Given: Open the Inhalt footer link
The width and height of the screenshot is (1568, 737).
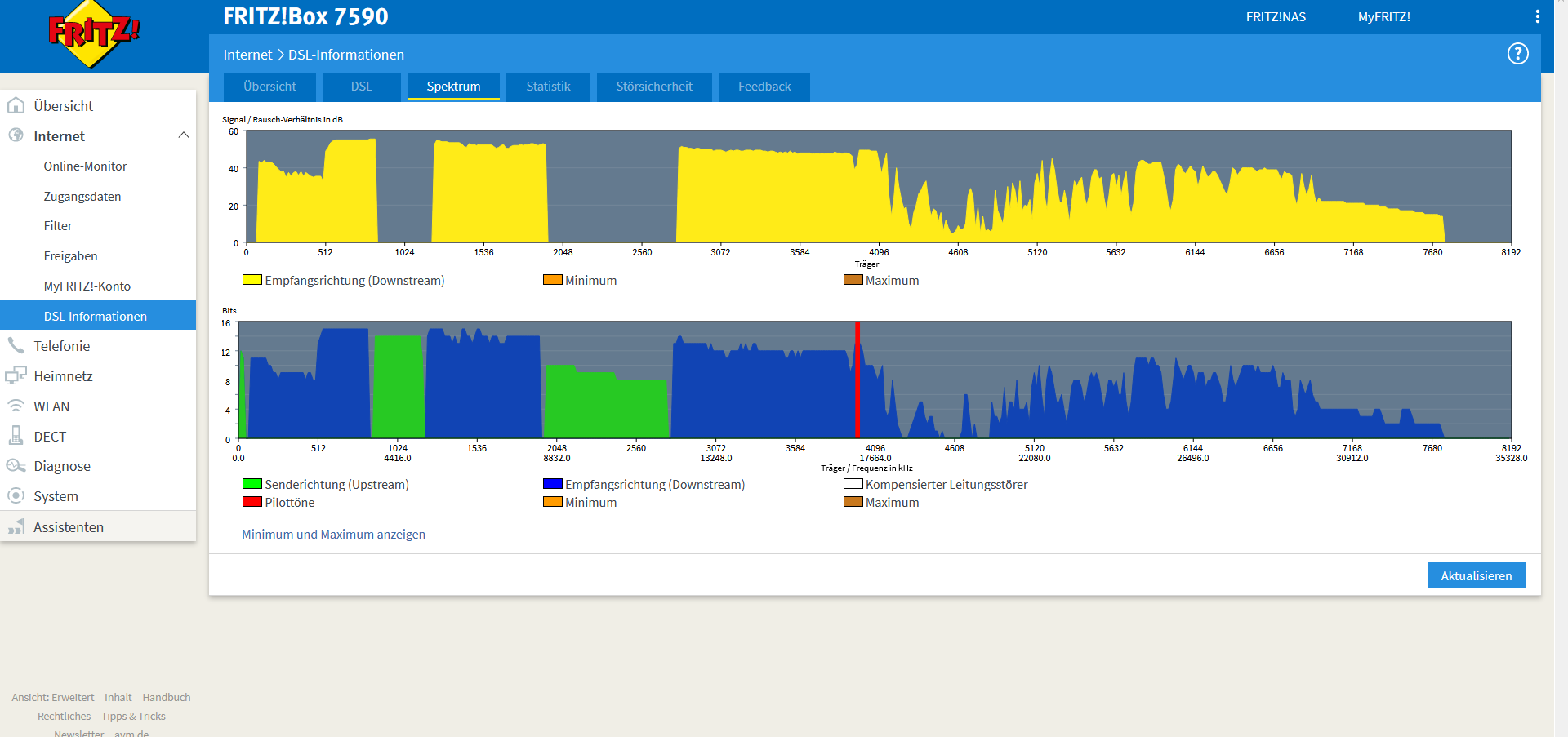Looking at the screenshot, I should click(x=118, y=697).
